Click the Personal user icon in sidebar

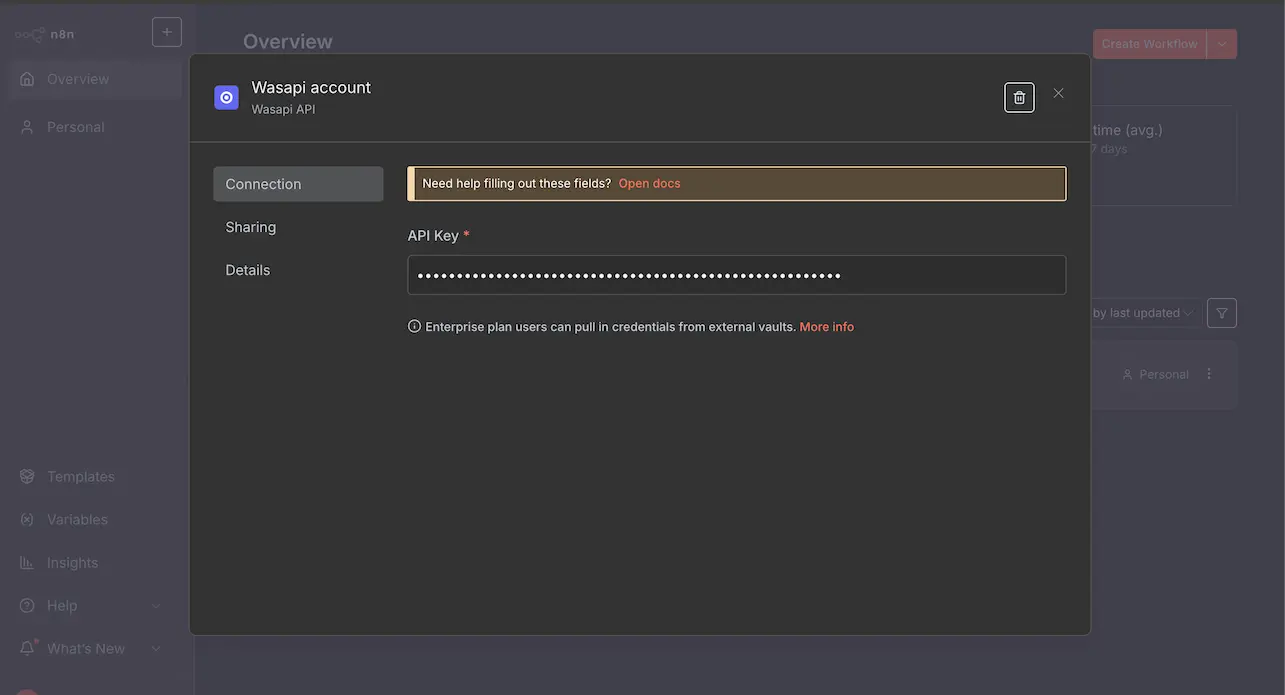(x=27, y=127)
